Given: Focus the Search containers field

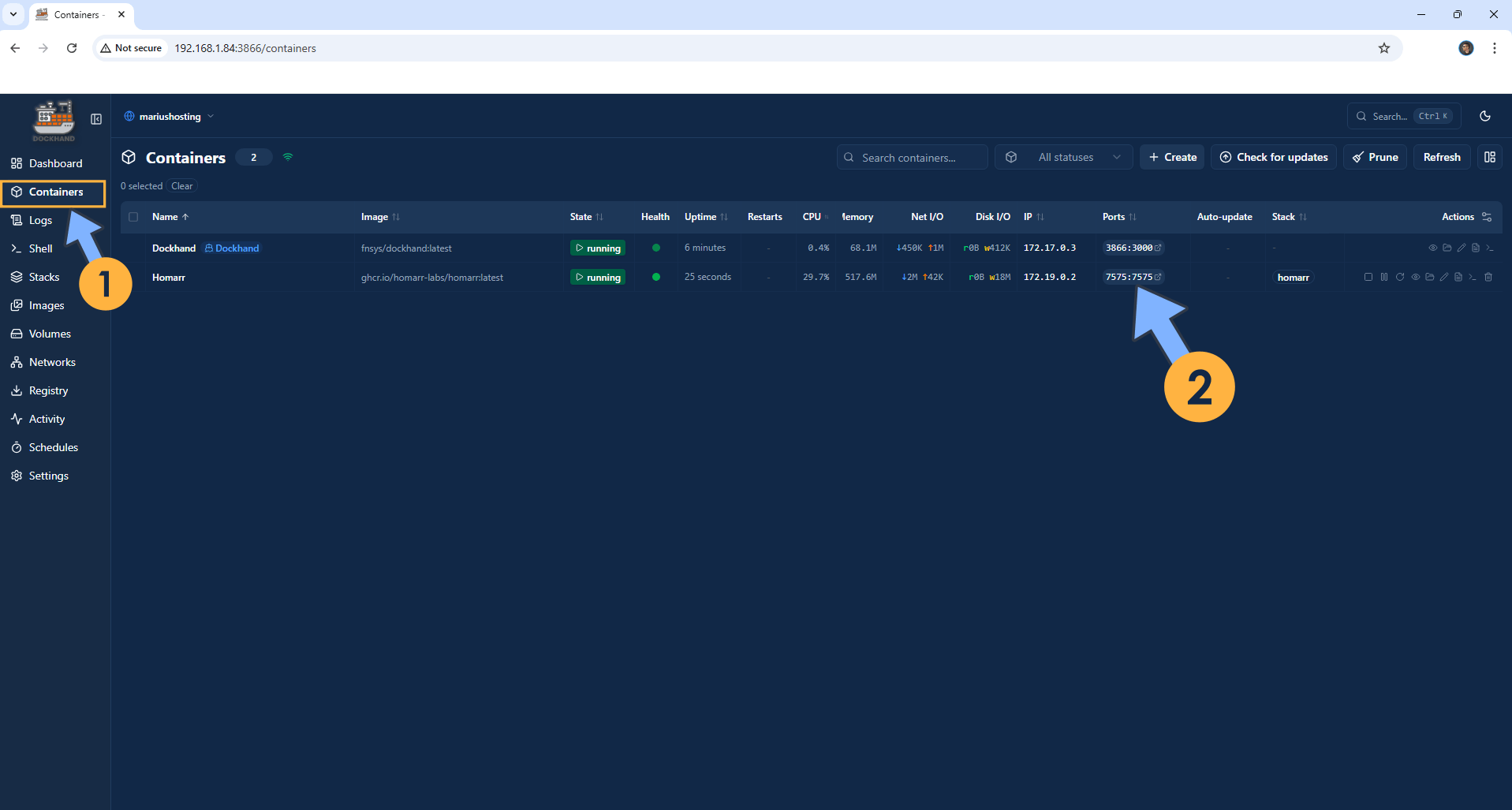Looking at the screenshot, I should coord(913,157).
